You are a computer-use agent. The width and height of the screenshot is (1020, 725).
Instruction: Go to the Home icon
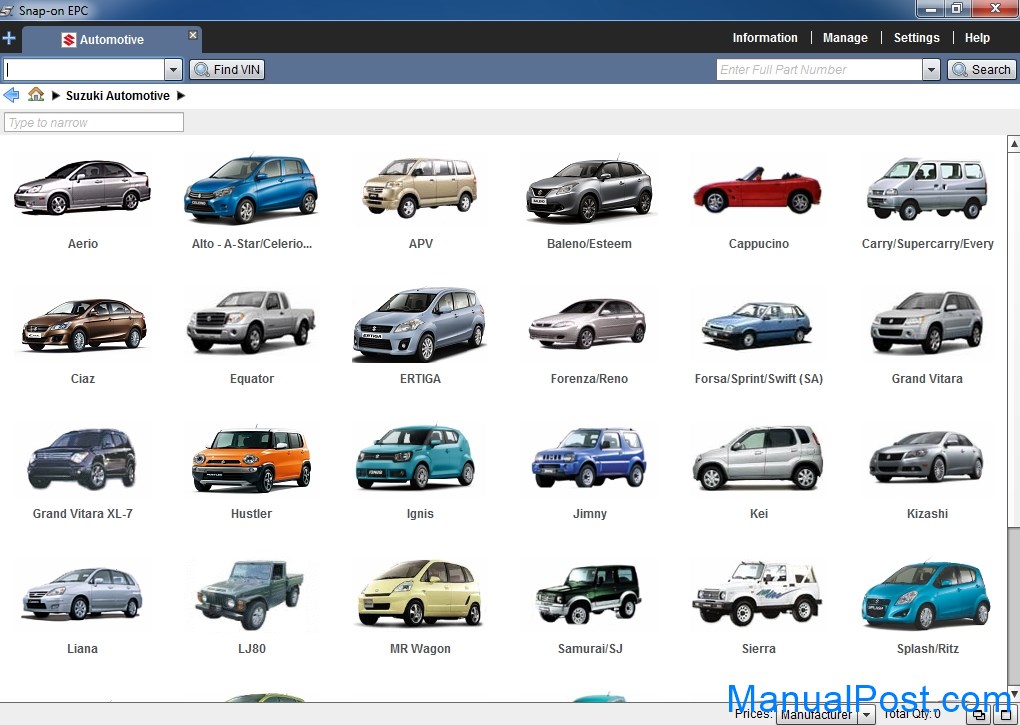36,95
